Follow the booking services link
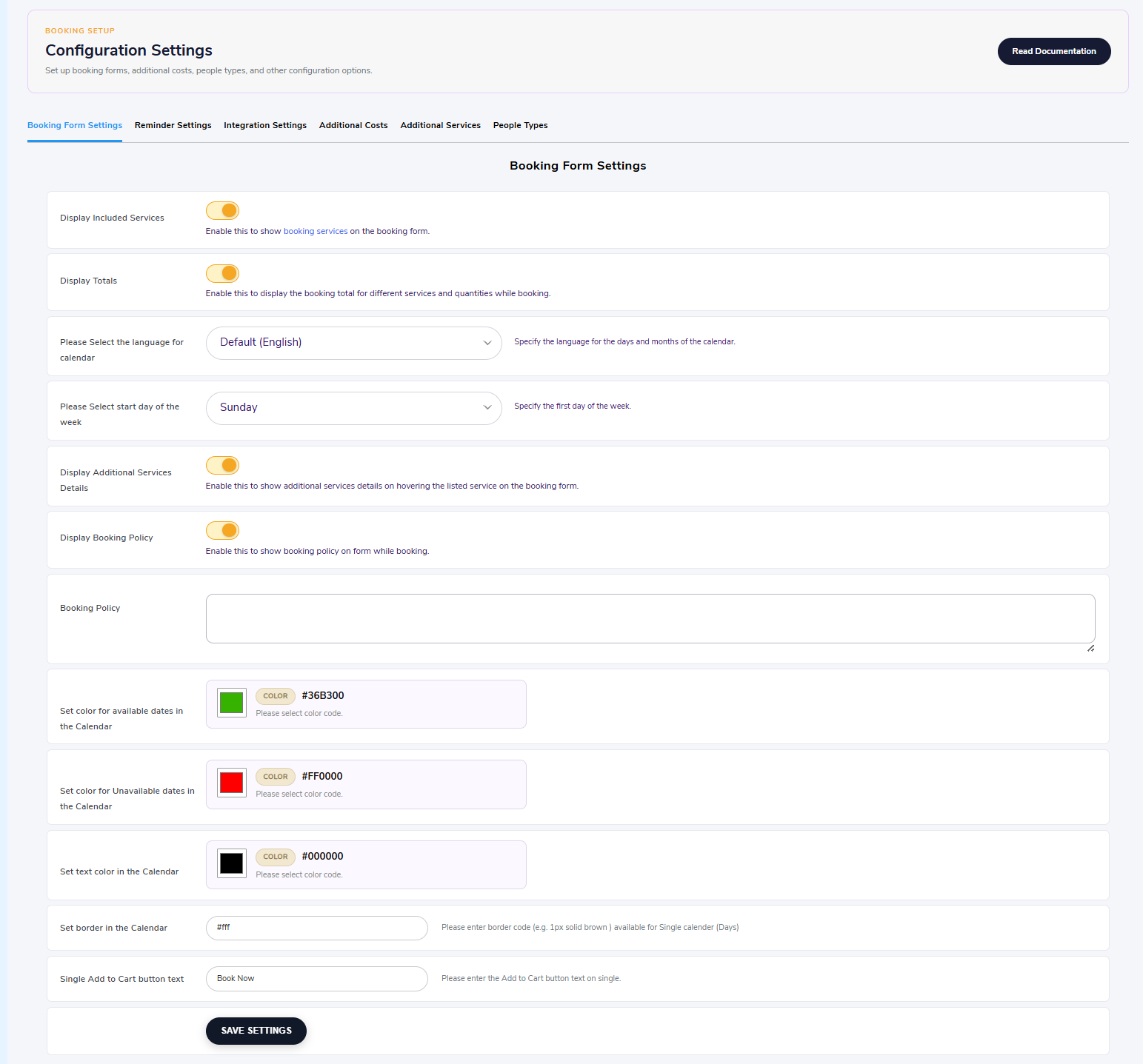 (x=316, y=231)
